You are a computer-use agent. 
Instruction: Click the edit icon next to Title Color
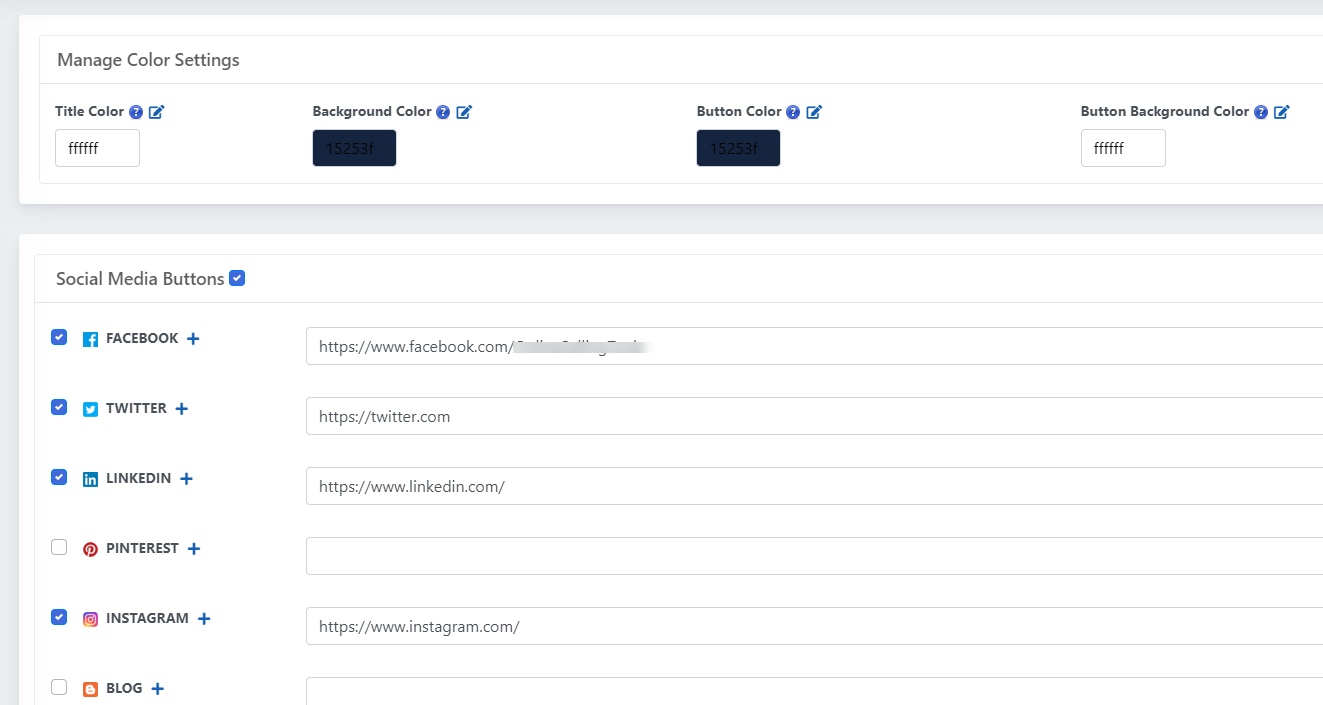coord(156,112)
